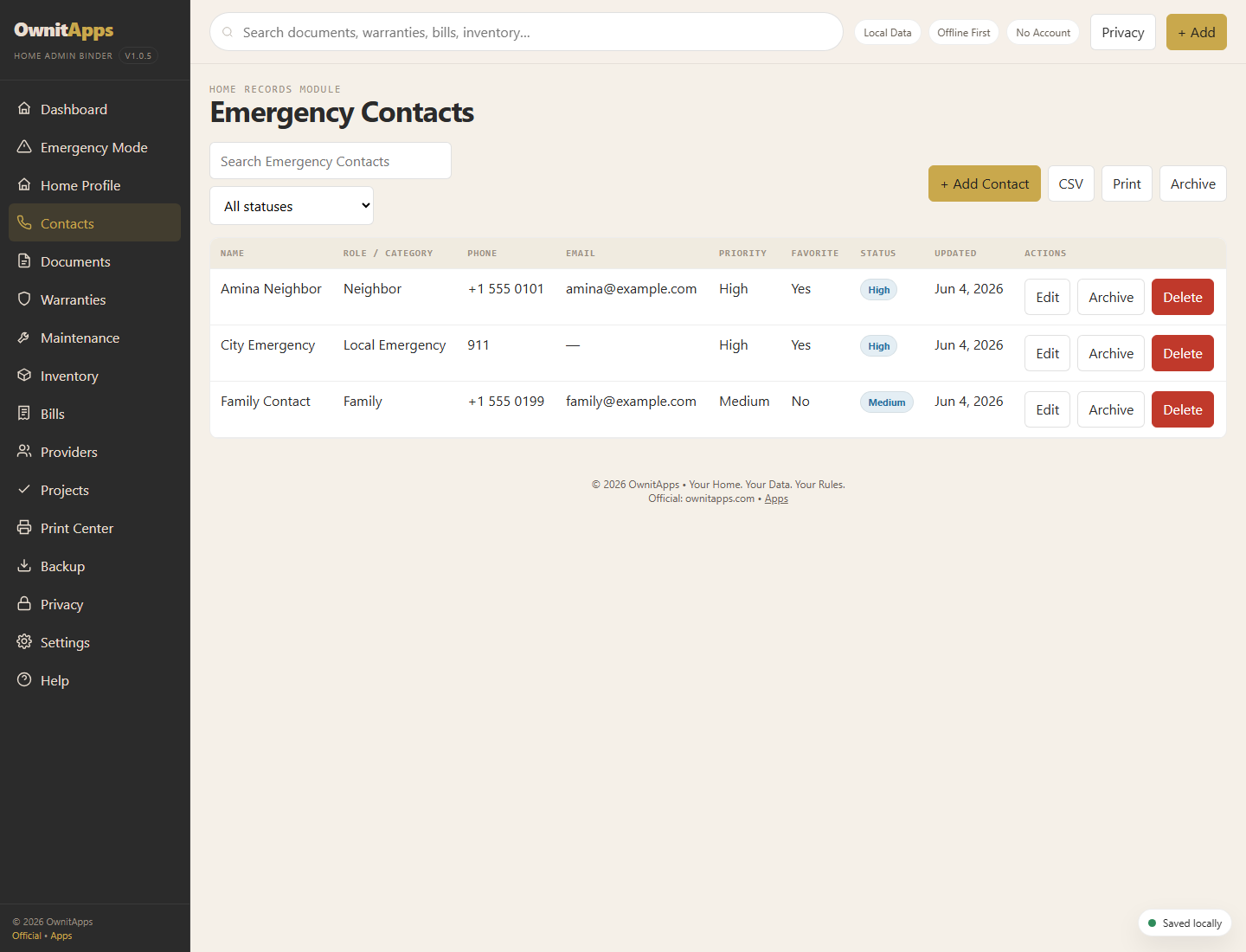The height and width of the screenshot is (952, 1246).
Task: Open the Maintenance section
Action: pyautogui.click(x=95, y=338)
